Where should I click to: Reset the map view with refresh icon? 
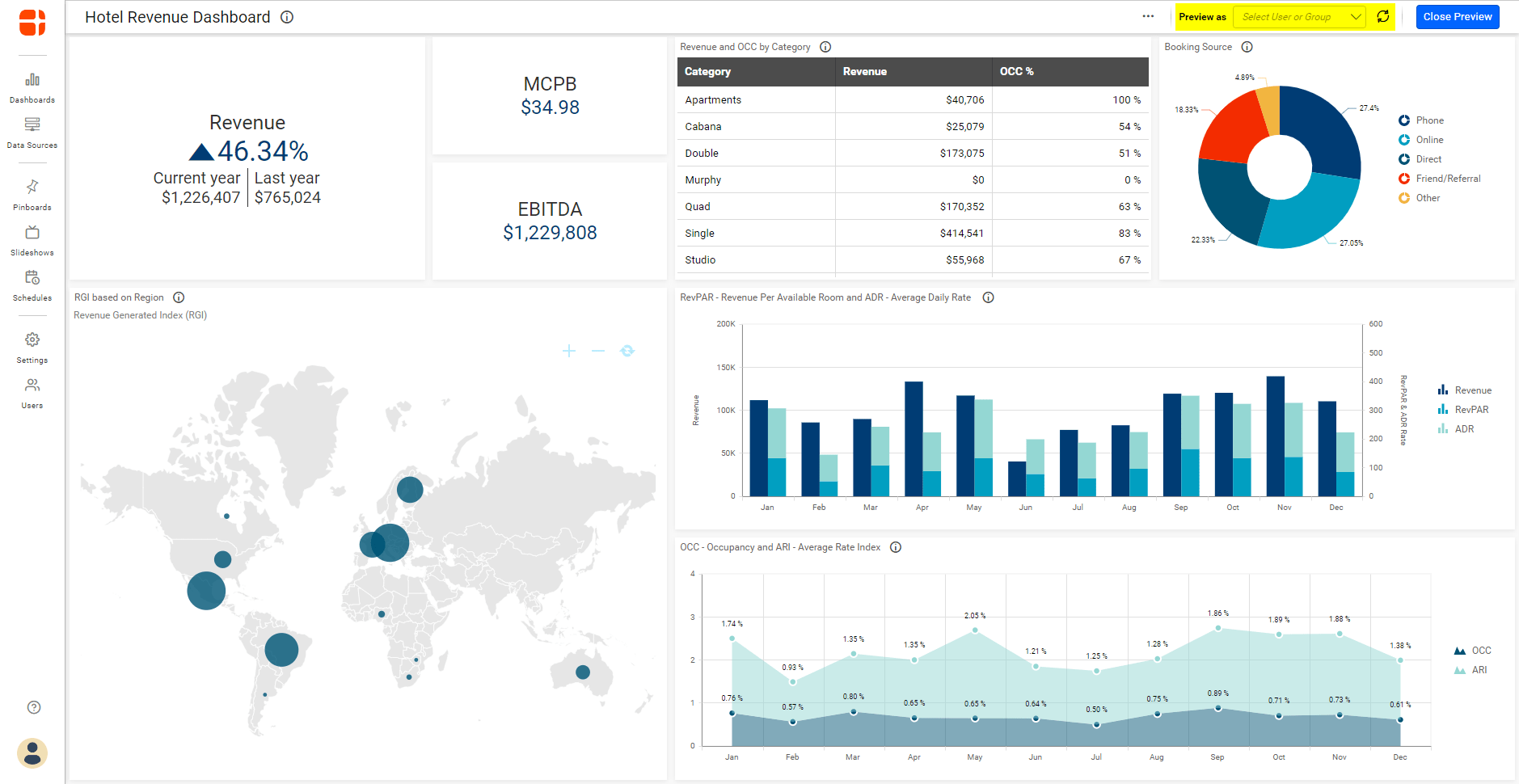pos(627,351)
